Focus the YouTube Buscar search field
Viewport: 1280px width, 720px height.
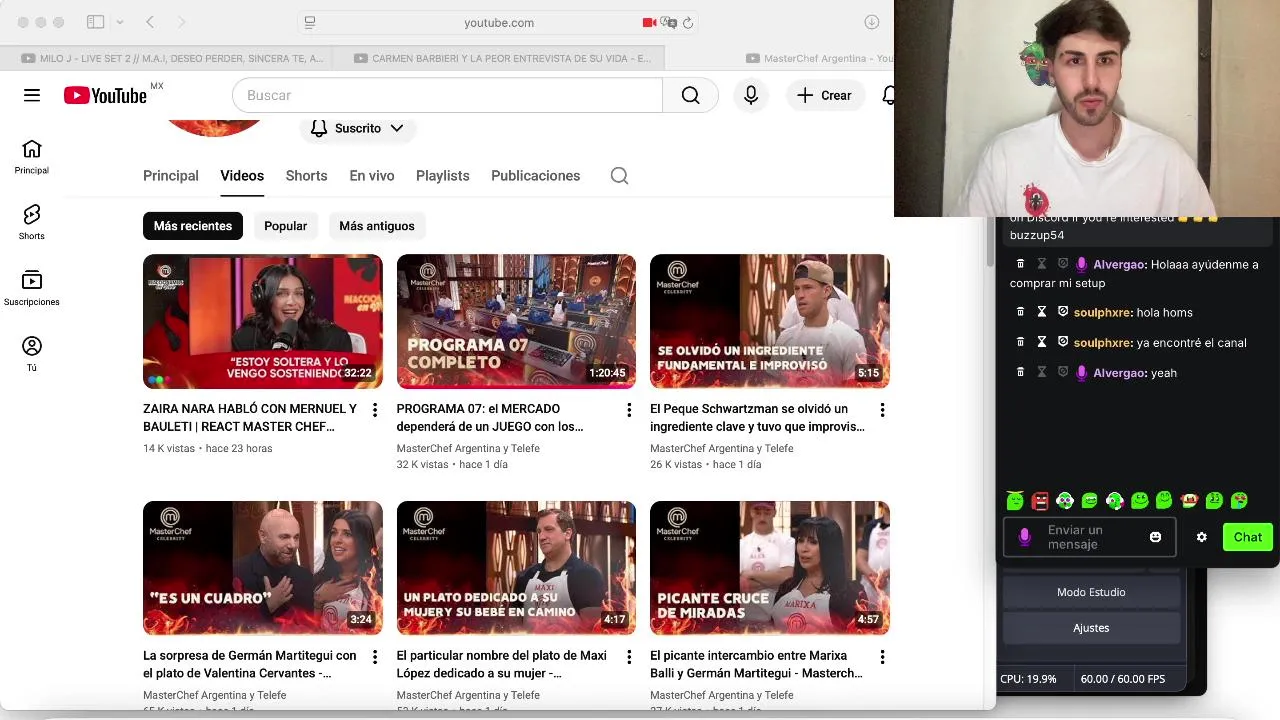point(447,95)
